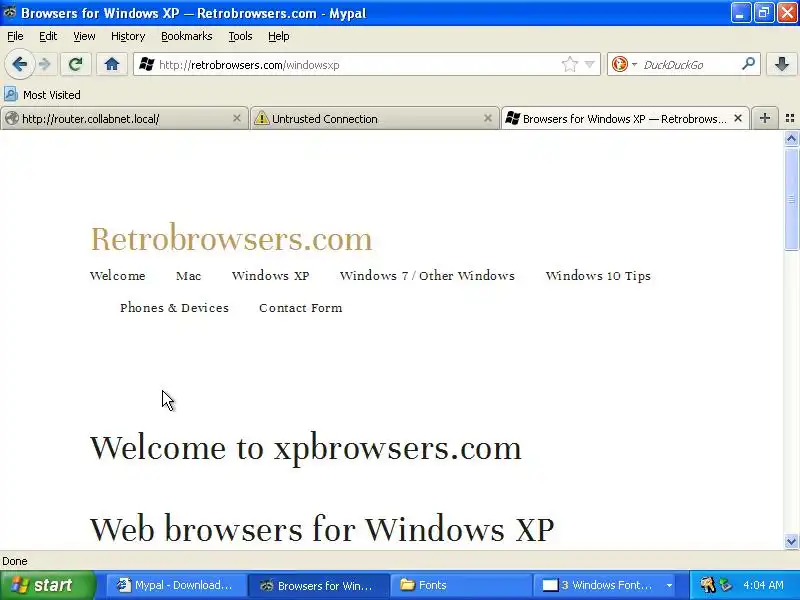This screenshot has width=800, height=600.
Task: Open the Contact Form link
Action: pyautogui.click(x=301, y=308)
